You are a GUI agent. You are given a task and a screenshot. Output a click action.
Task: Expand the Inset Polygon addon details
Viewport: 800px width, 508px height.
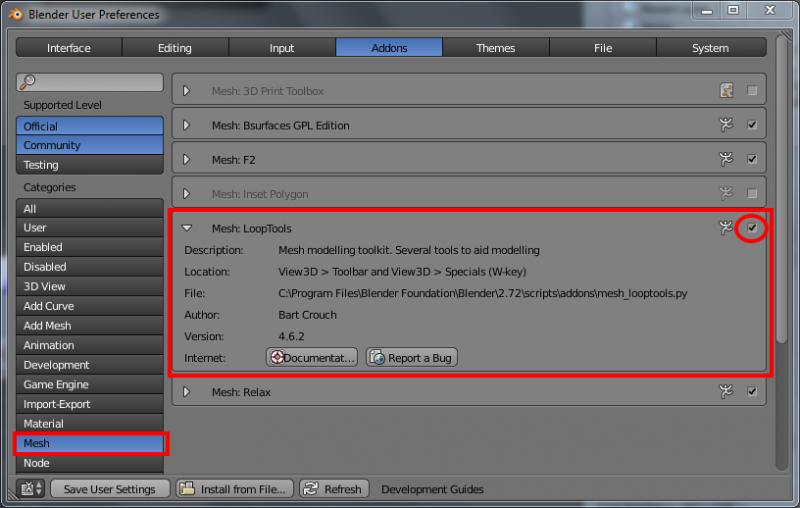(x=187, y=194)
